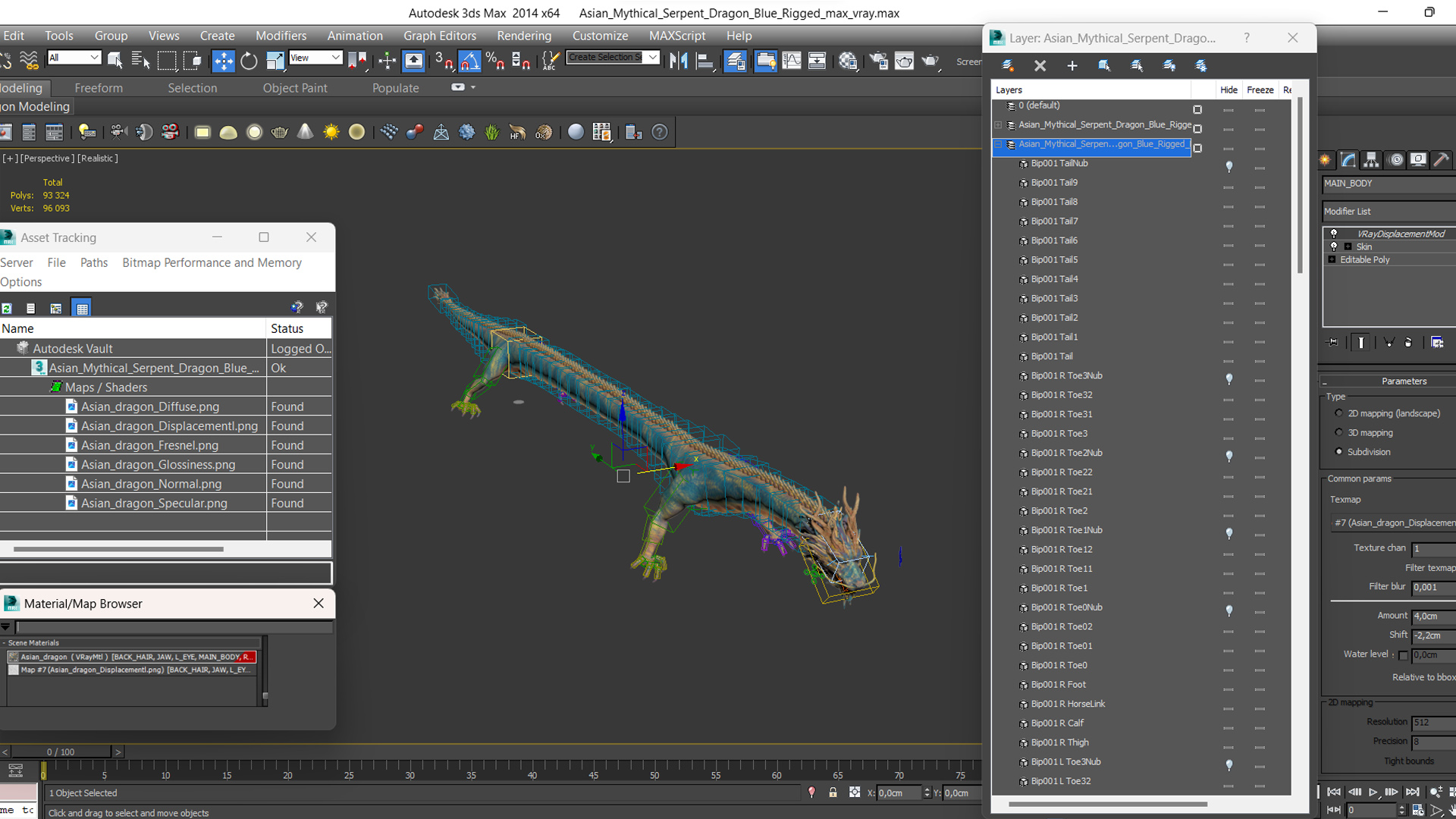Image resolution: width=1456 pixels, height=819 pixels.
Task: Toggle Percent Snap icon
Action: [495, 61]
